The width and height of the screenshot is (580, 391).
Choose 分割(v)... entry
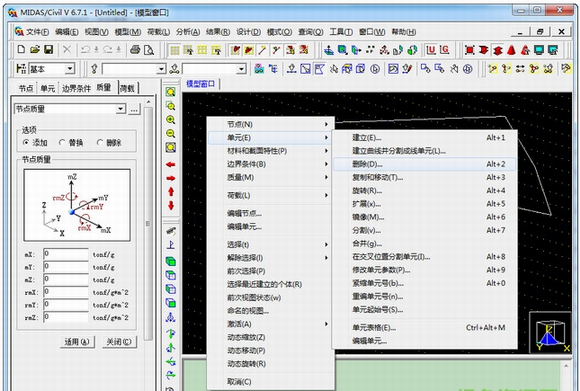pos(425,230)
